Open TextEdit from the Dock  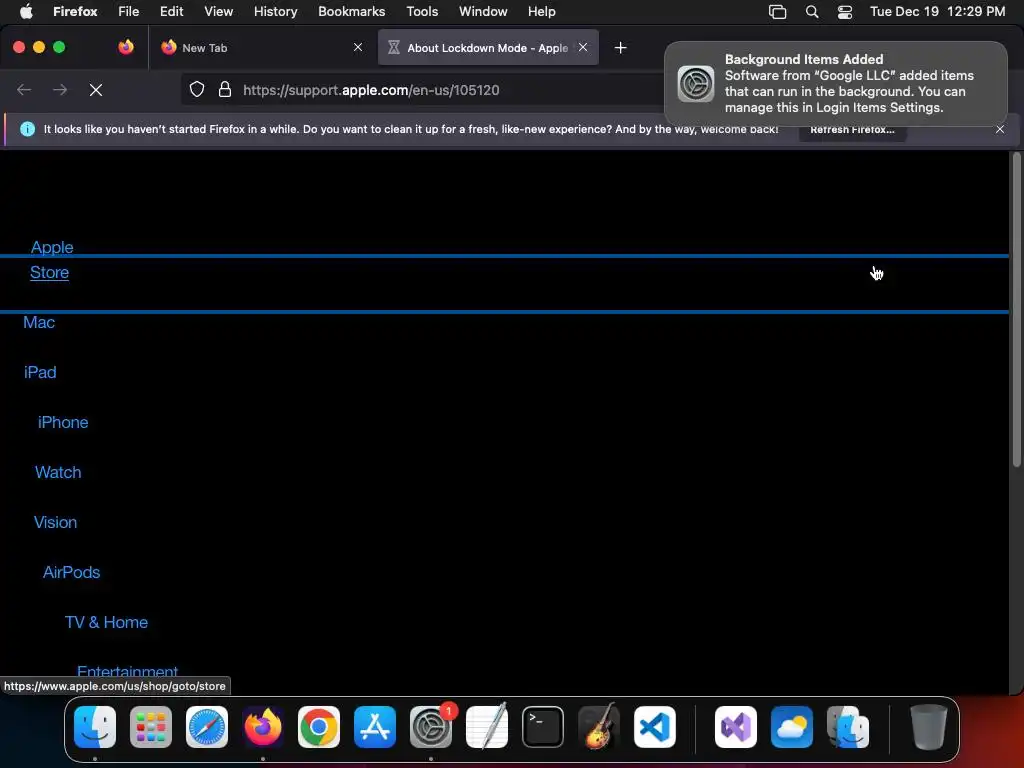487,726
